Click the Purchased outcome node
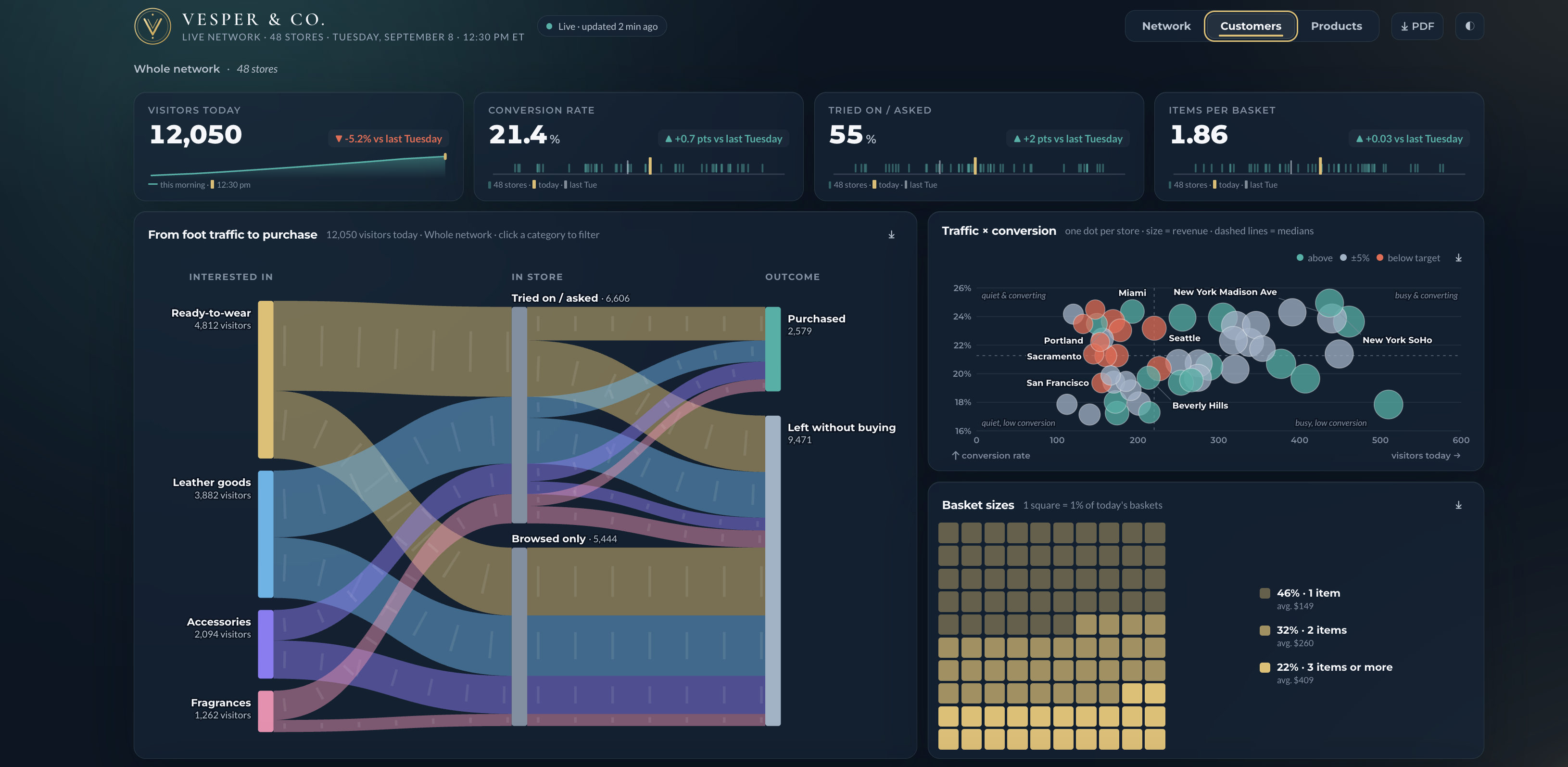Image resolution: width=1568 pixels, height=767 pixels. click(772, 349)
